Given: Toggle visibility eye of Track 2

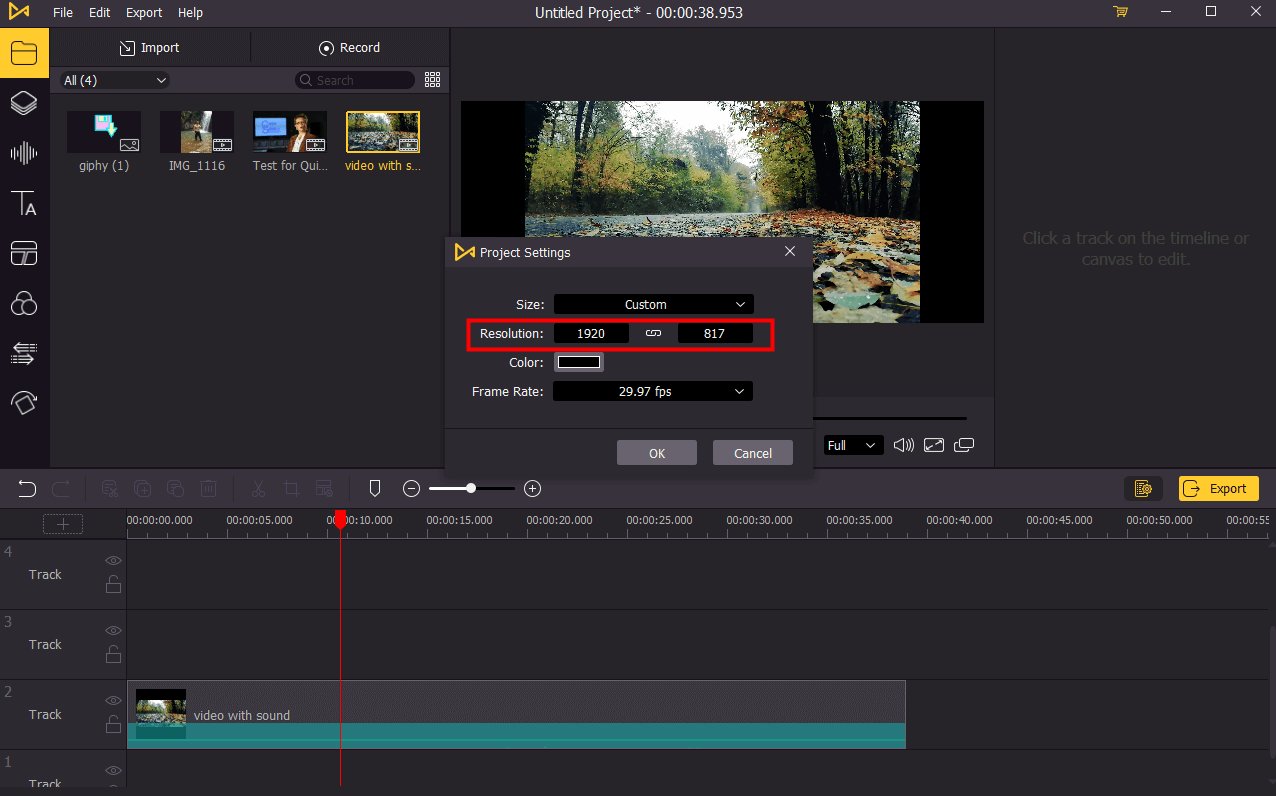Looking at the screenshot, I should point(113,701).
